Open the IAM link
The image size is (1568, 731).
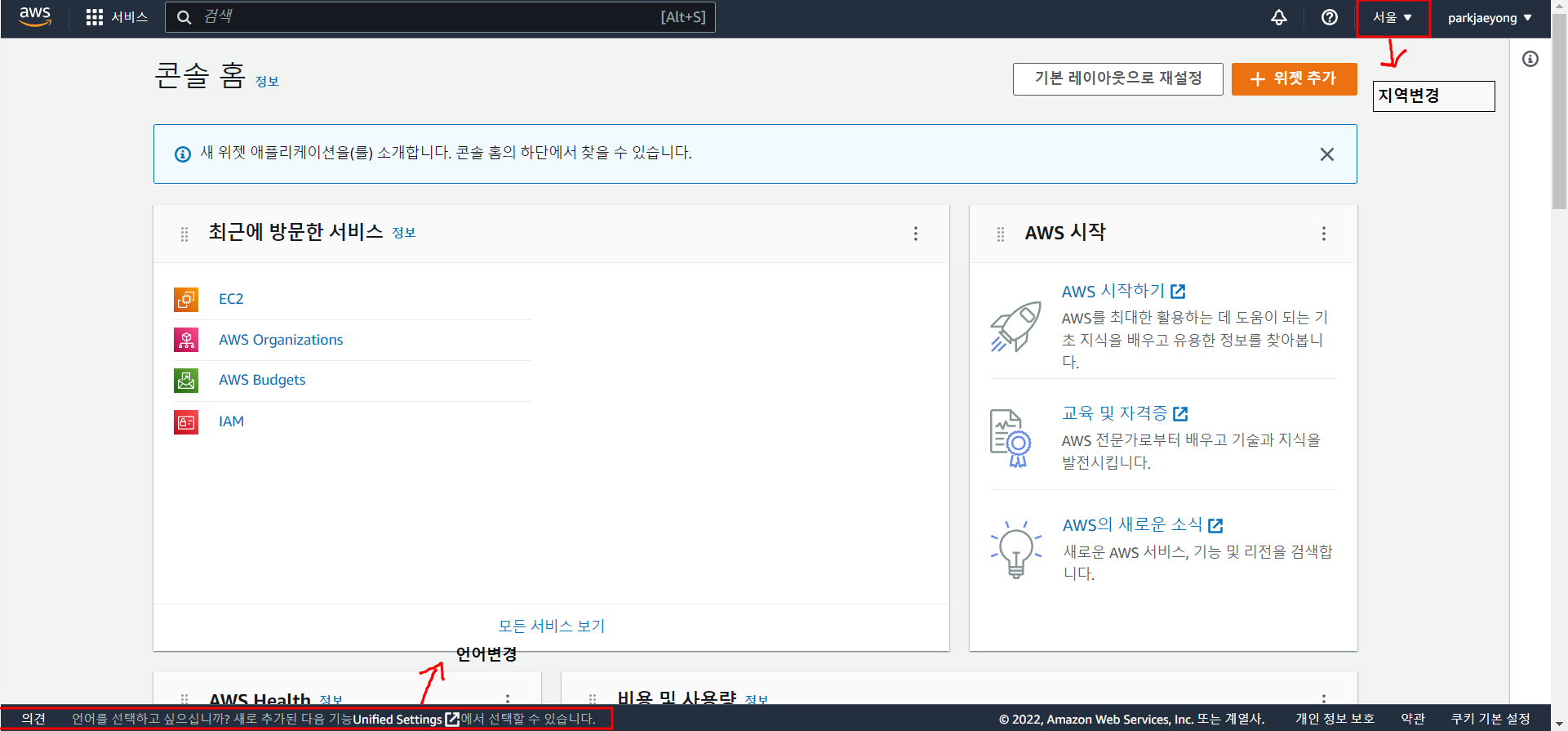[x=231, y=421]
